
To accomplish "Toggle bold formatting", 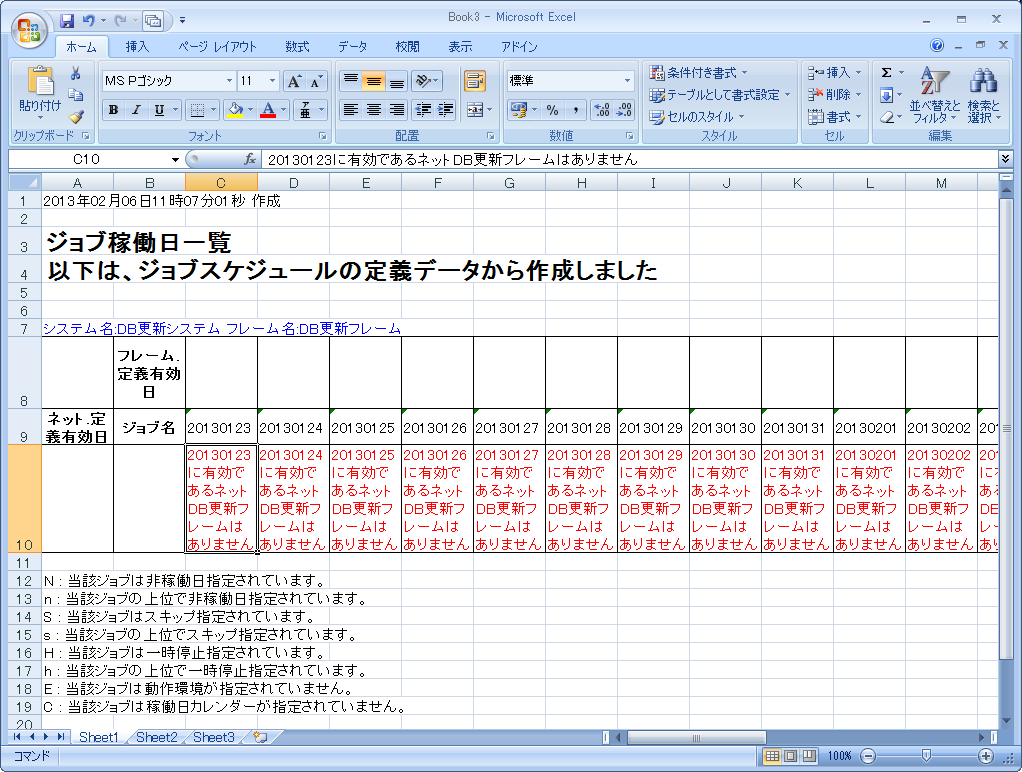I will click(113, 110).
